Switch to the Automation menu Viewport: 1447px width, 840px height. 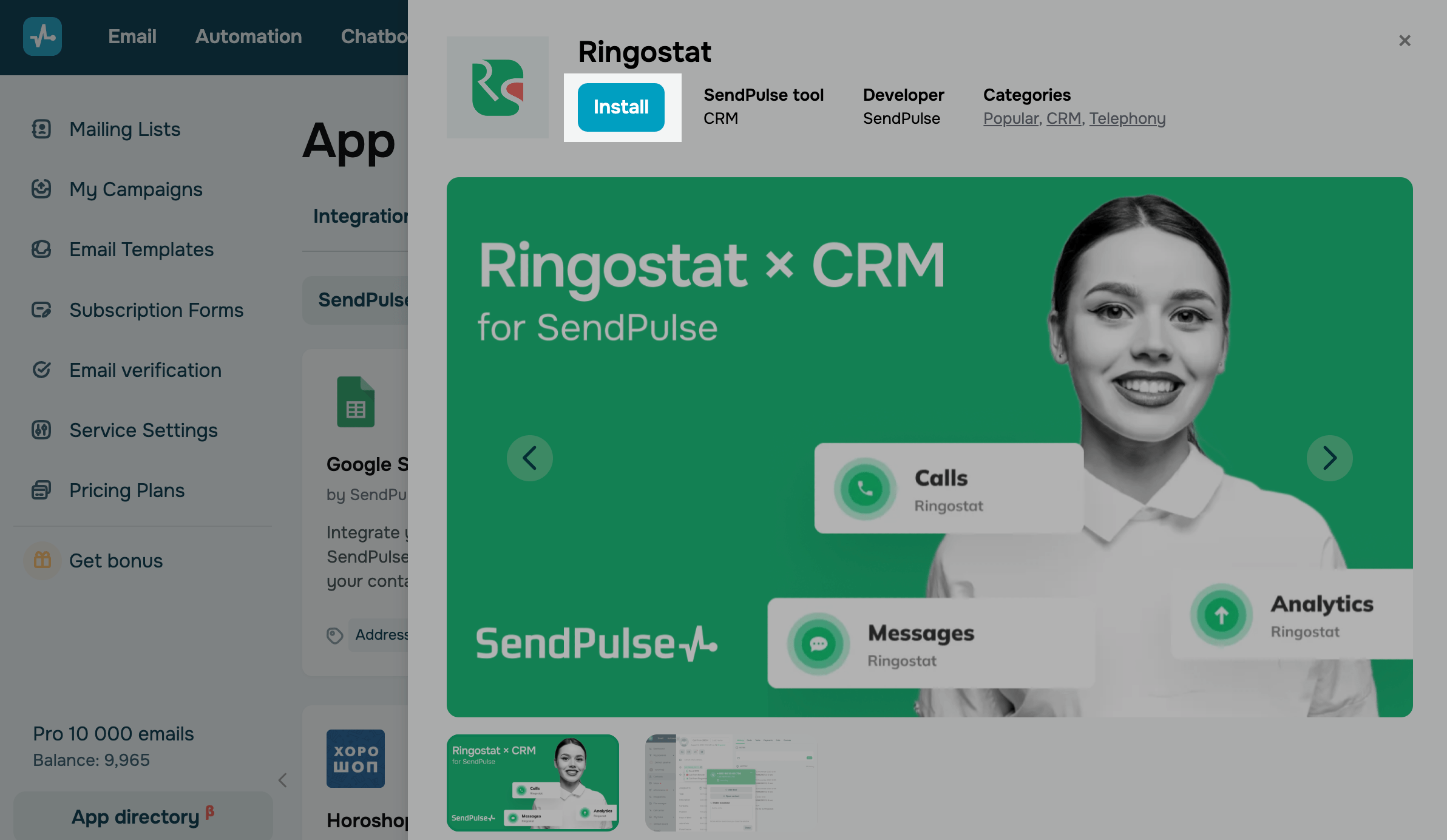(248, 36)
